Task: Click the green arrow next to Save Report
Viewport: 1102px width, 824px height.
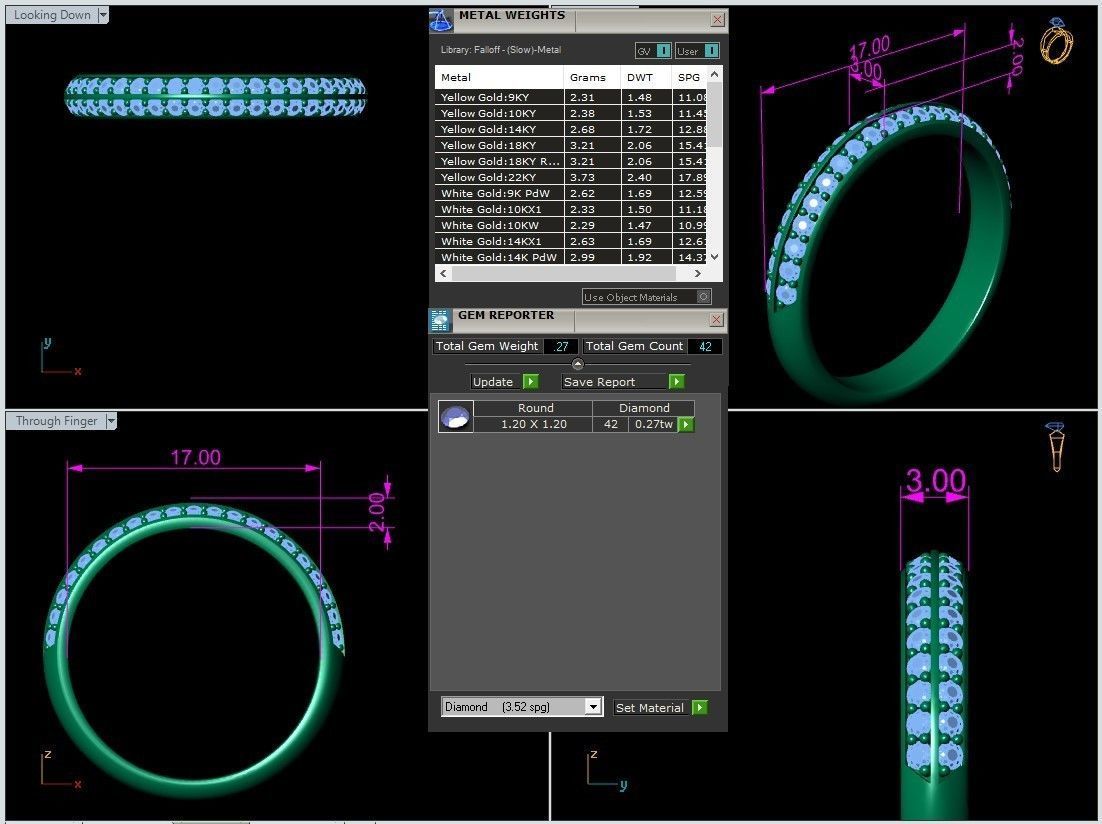Action: pyautogui.click(x=676, y=382)
